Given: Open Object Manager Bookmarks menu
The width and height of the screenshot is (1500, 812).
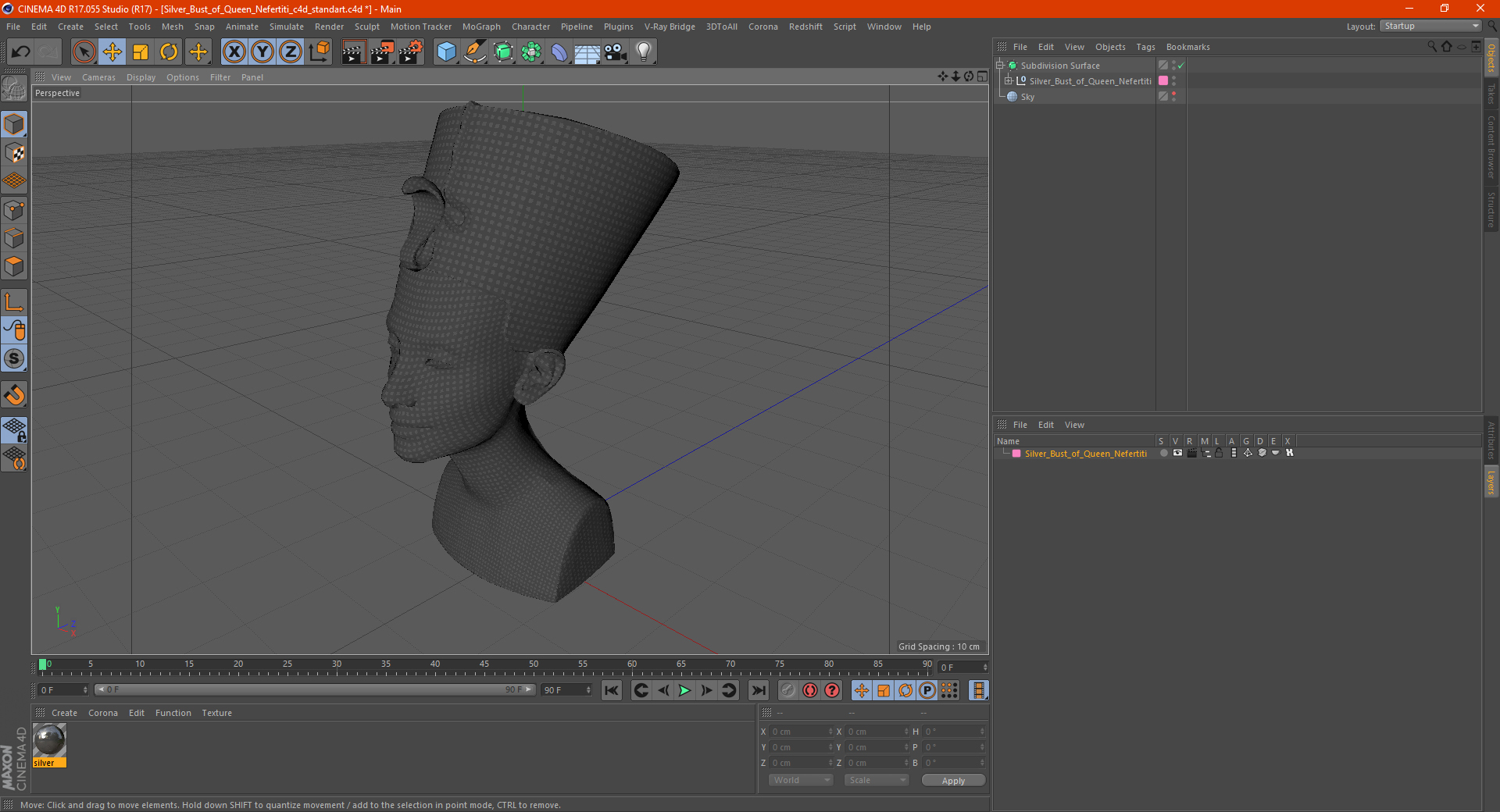Looking at the screenshot, I should click(x=1187, y=47).
